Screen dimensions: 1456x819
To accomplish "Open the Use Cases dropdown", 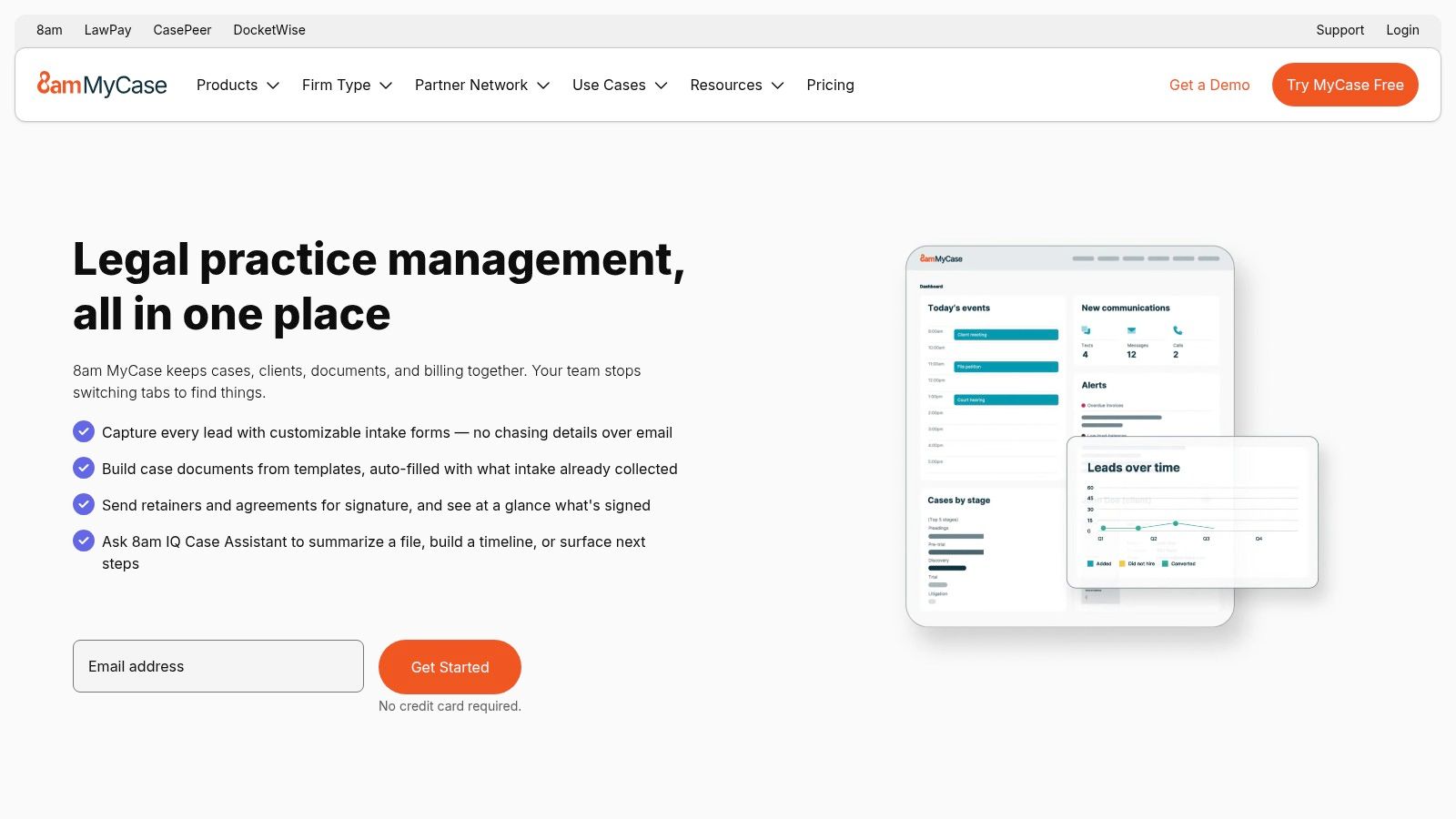I will pos(620,85).
